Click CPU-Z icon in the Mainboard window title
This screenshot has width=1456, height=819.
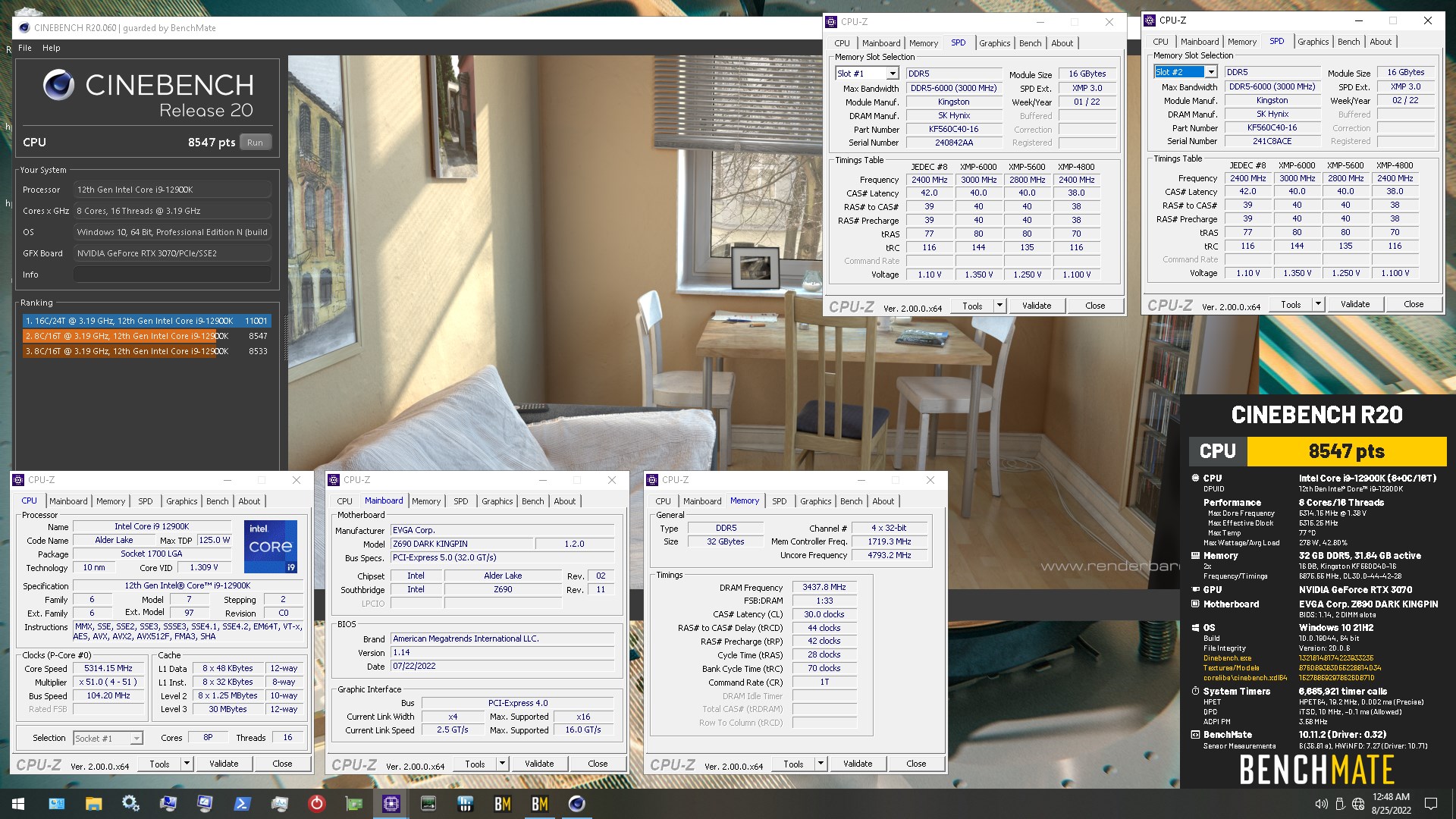(x=334, y=480)
